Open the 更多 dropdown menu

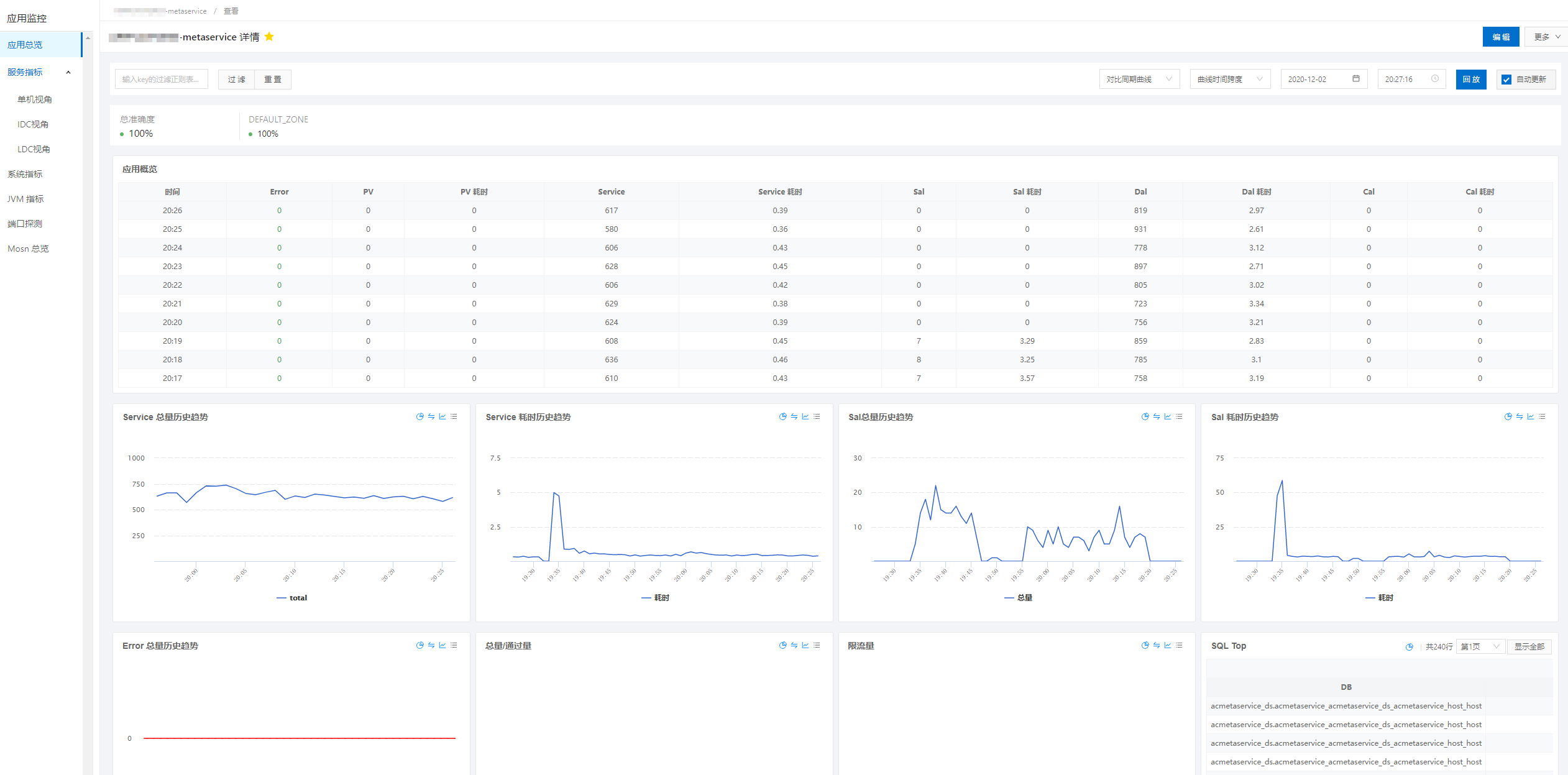coord(1547,37)
